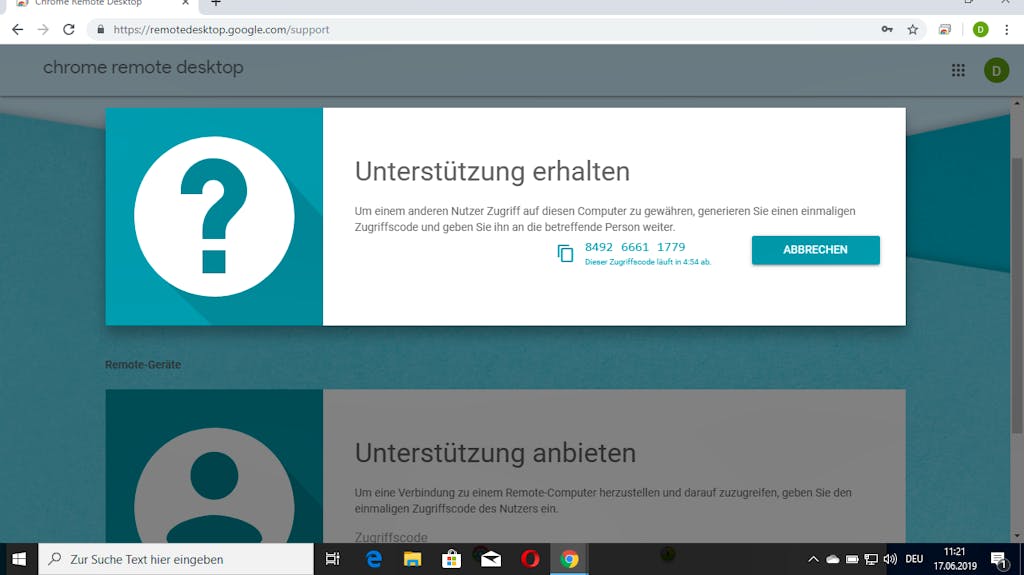Go back to the previous page
Screen dimensions: 1024x575
[18, 29]
